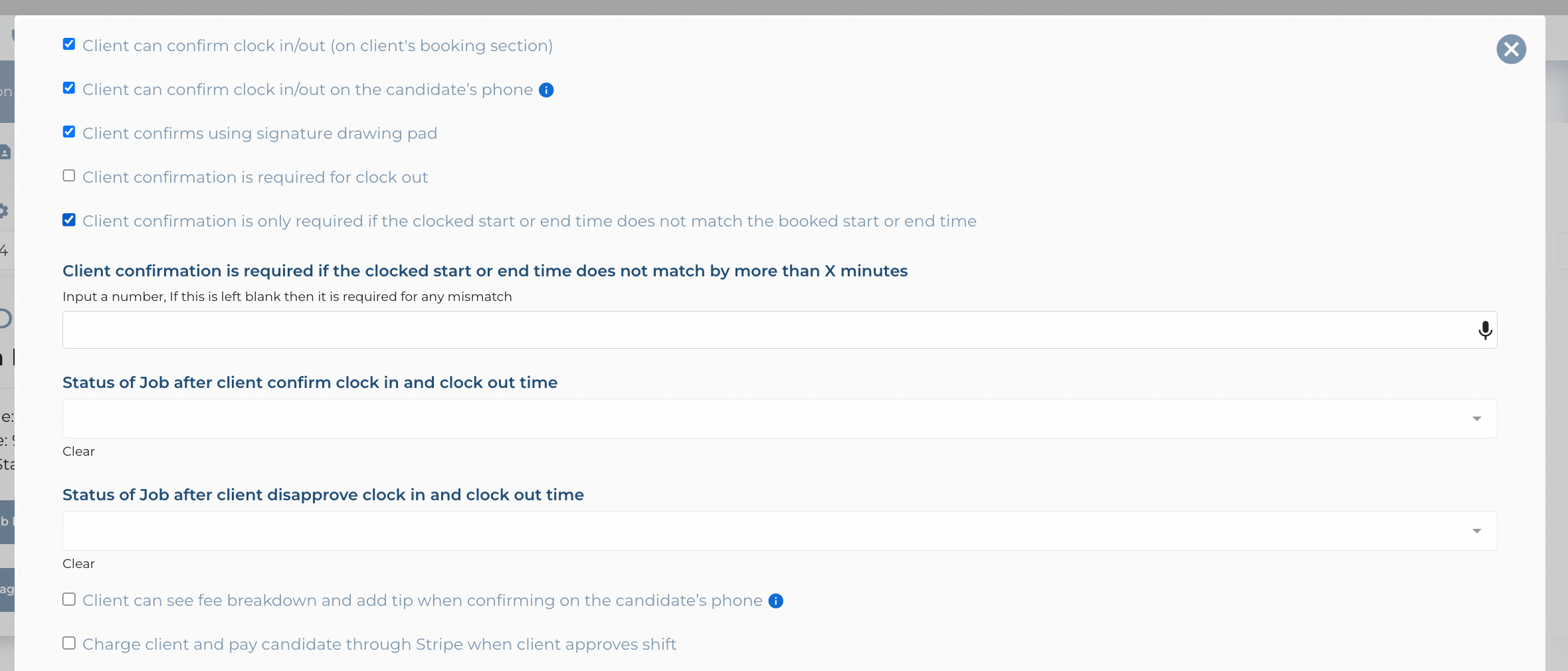The image size is (1568, 671).
Task: Close the settings dialog with the X icon
Action: click(x=1511, y=49)
